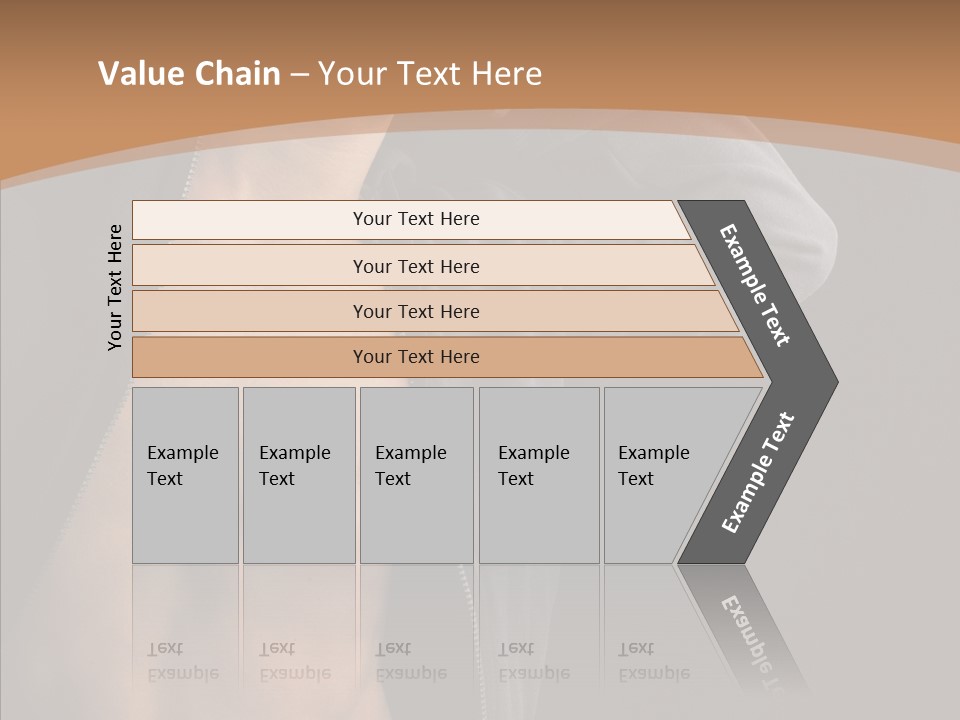Click the reflected dark arrow below the chevron

pos(748,625)
